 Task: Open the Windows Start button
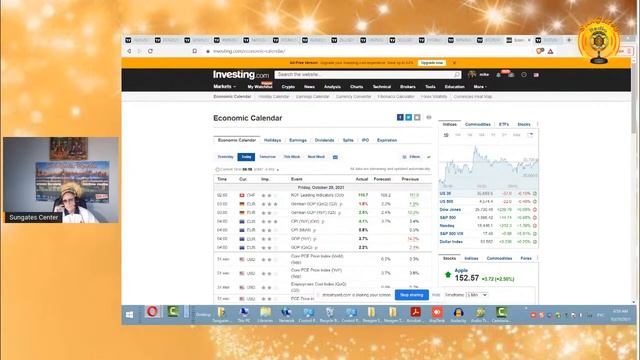[x=129, y=315]
